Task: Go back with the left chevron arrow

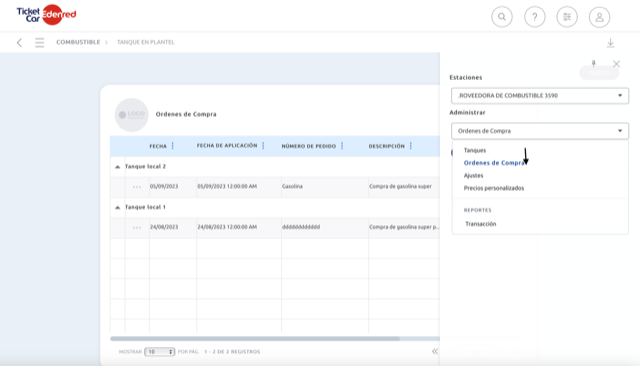Action: (19, 42)
